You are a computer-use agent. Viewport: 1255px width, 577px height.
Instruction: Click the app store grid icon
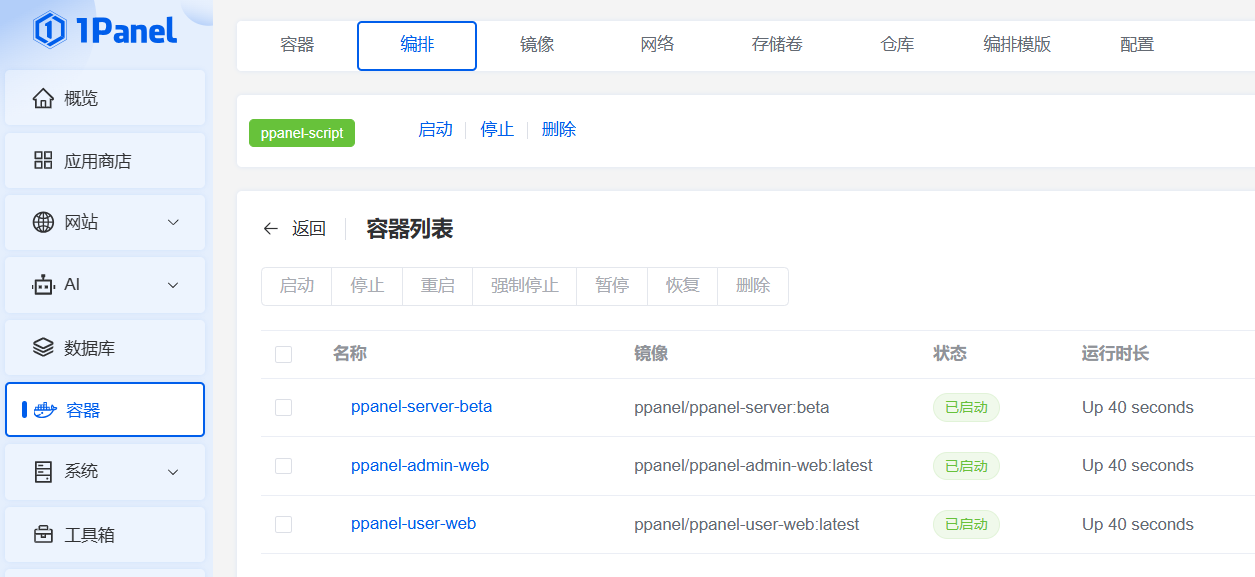coord(43,160)
